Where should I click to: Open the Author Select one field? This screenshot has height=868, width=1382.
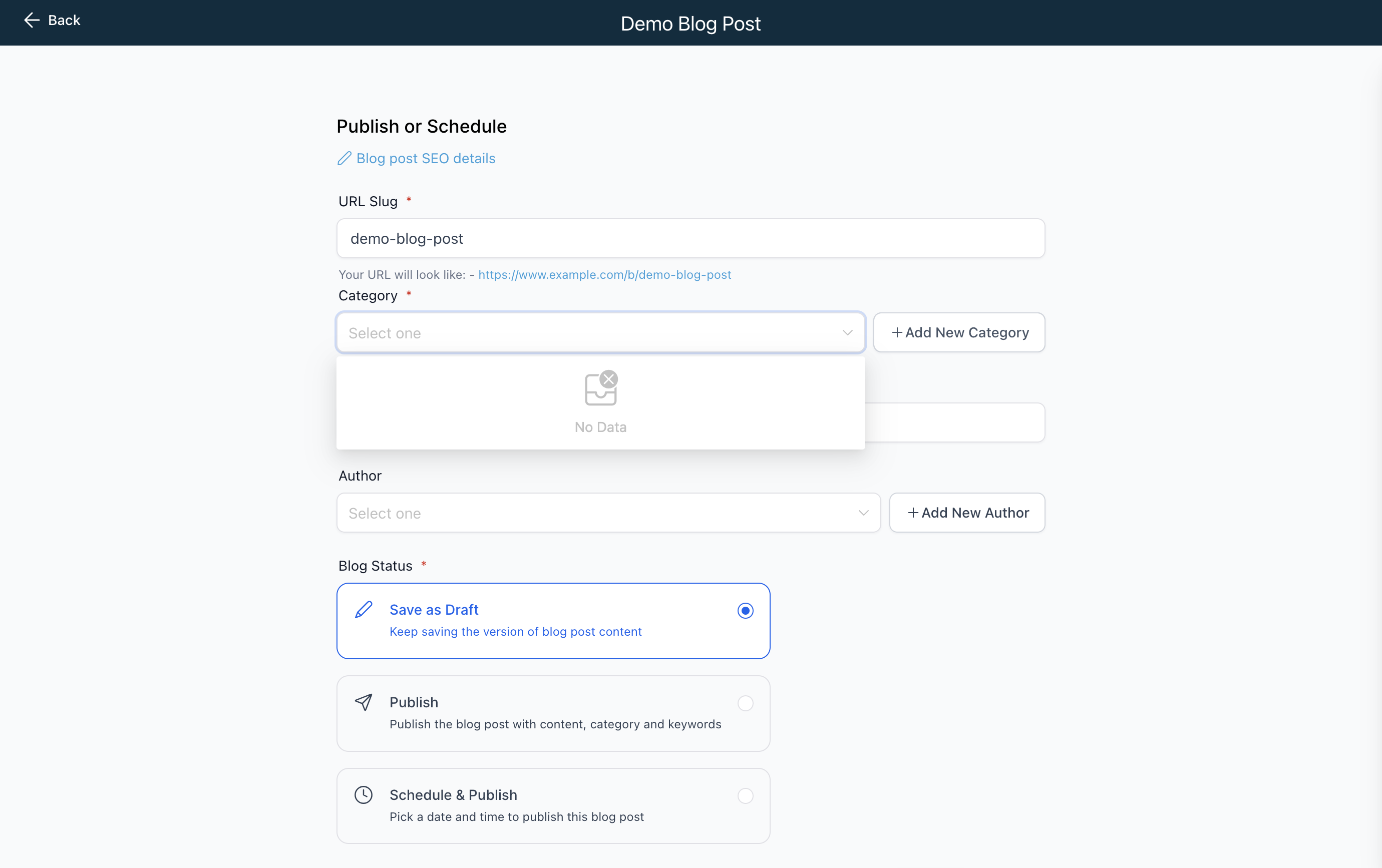pos(609,513)
